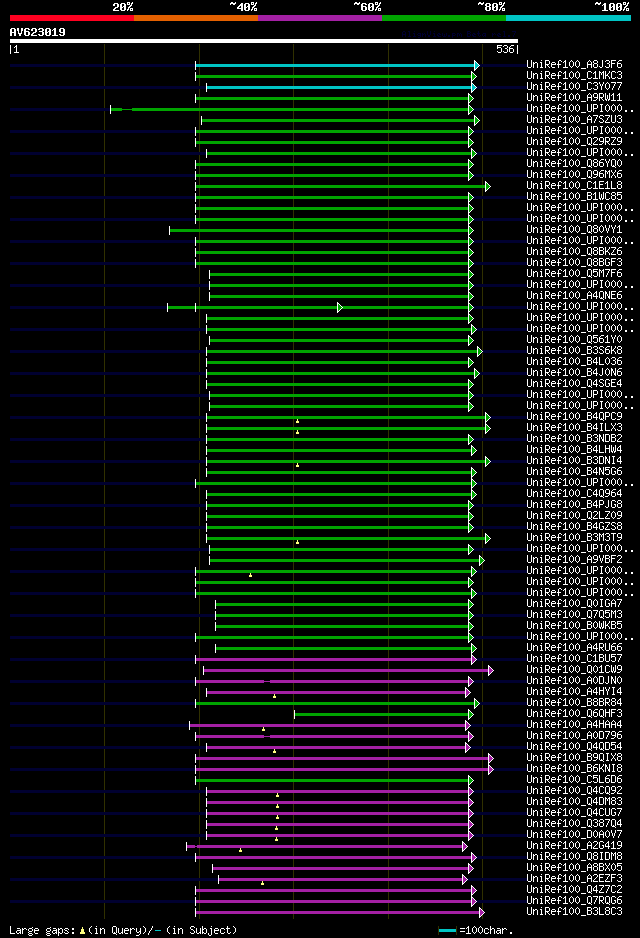Select label UniRef100_Q5M7F6
Image resolution: width=640 pixels, height=938 pixels.
pos(574,273)
